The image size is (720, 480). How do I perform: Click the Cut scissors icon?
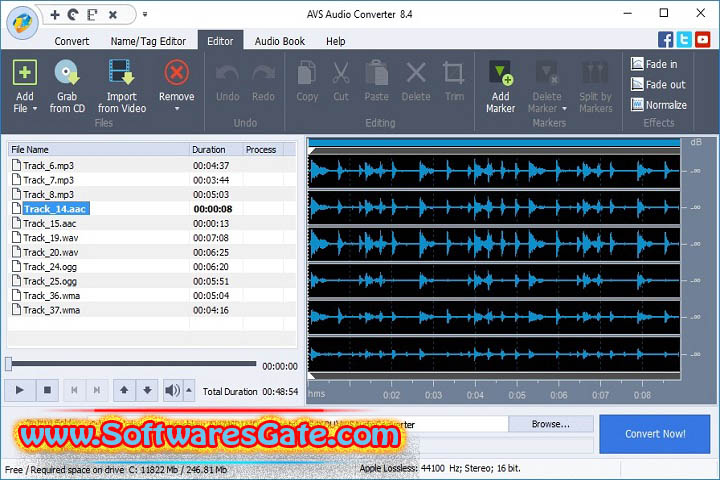[x=341, y=73]
